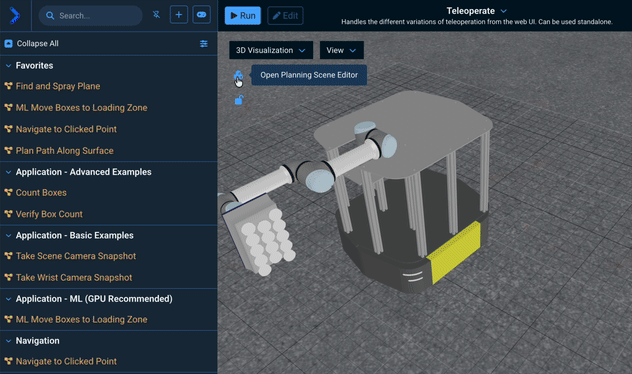Select the Count Boxes objective

(41, 193)
